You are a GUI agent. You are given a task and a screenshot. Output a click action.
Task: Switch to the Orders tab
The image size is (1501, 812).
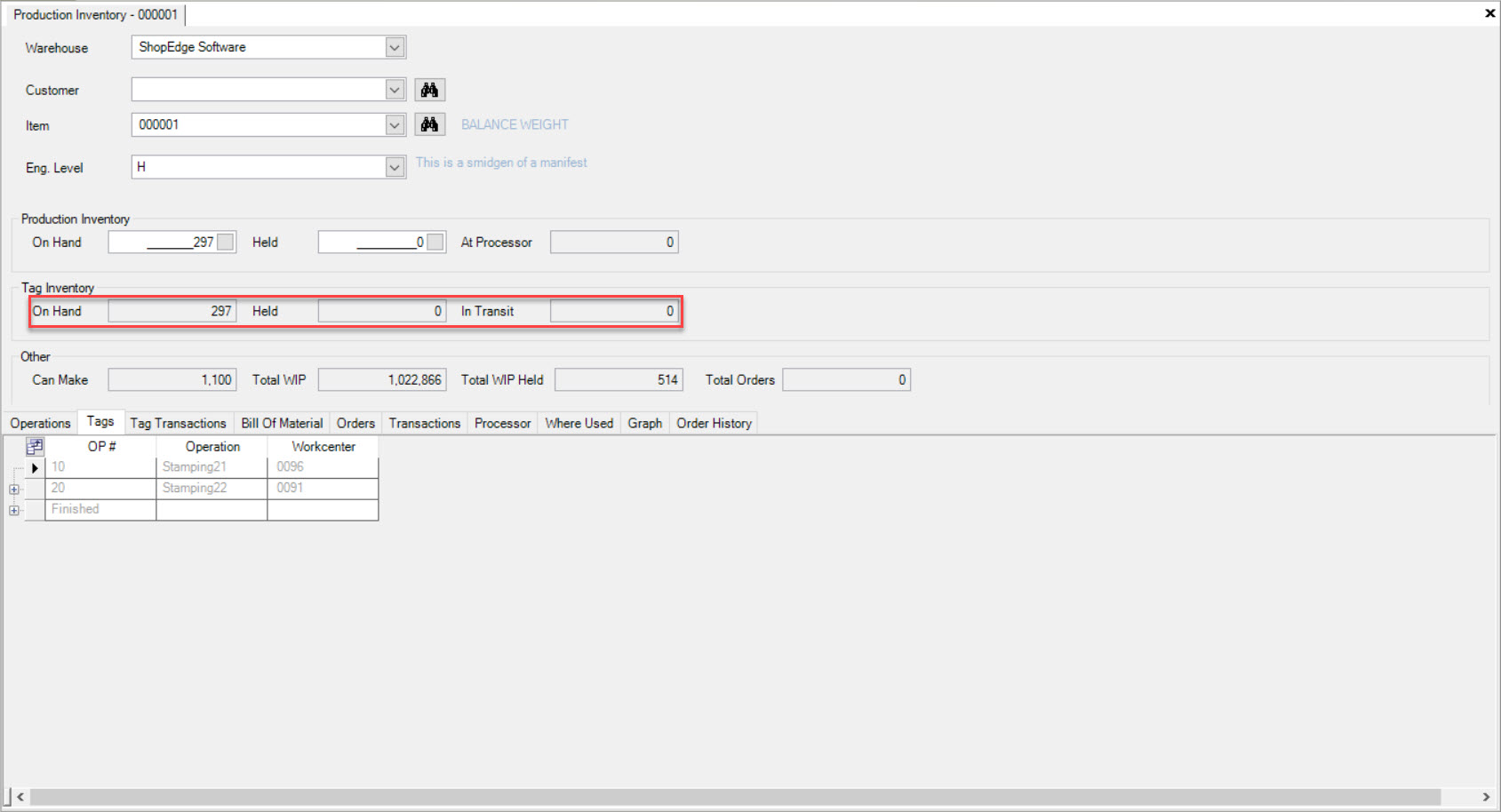pos(355,423)
